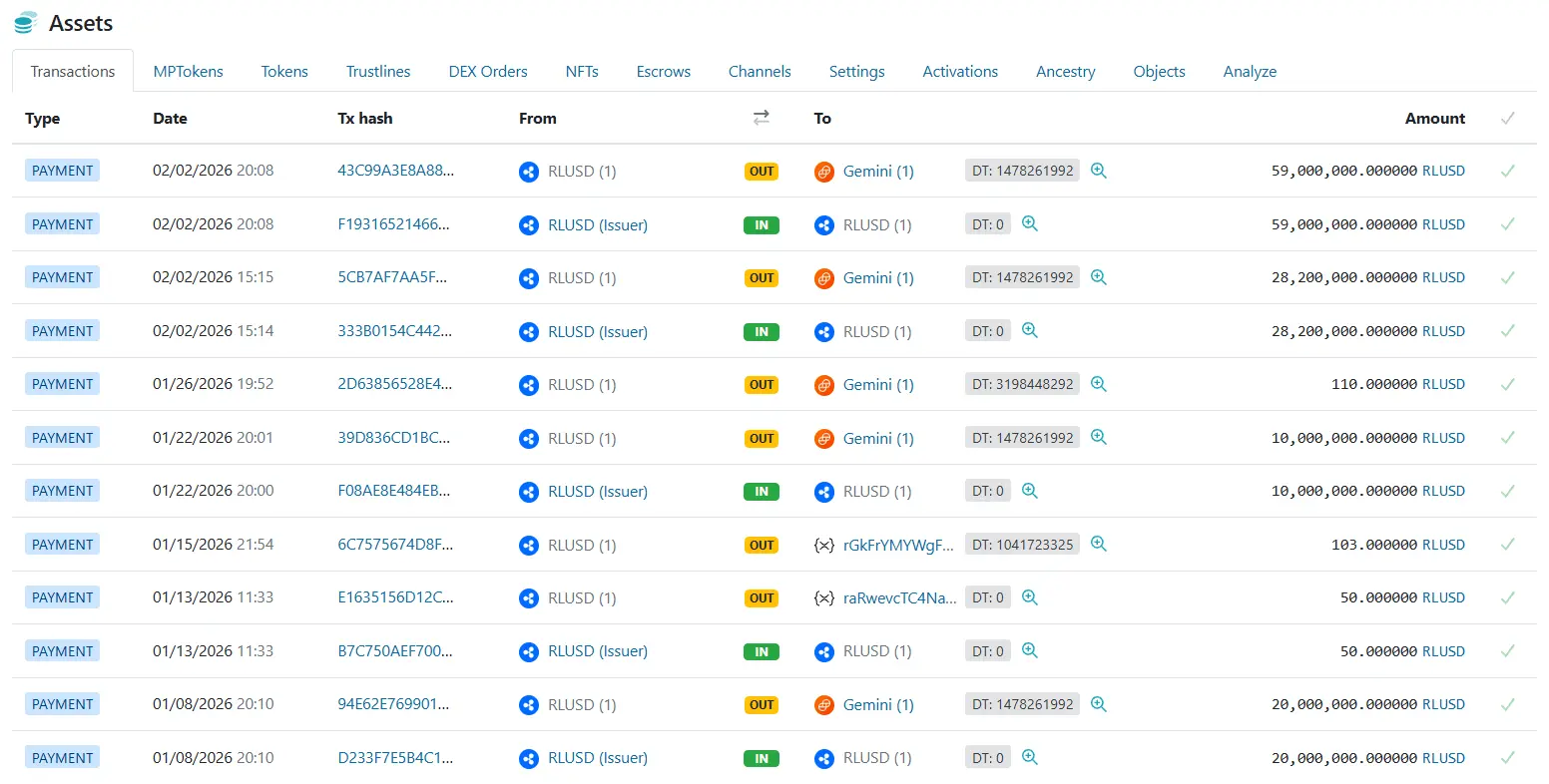The image size is (1549, 784).
Task: View the Ancestry tab
Action: pyautogui.click(x=1066, y=72)
